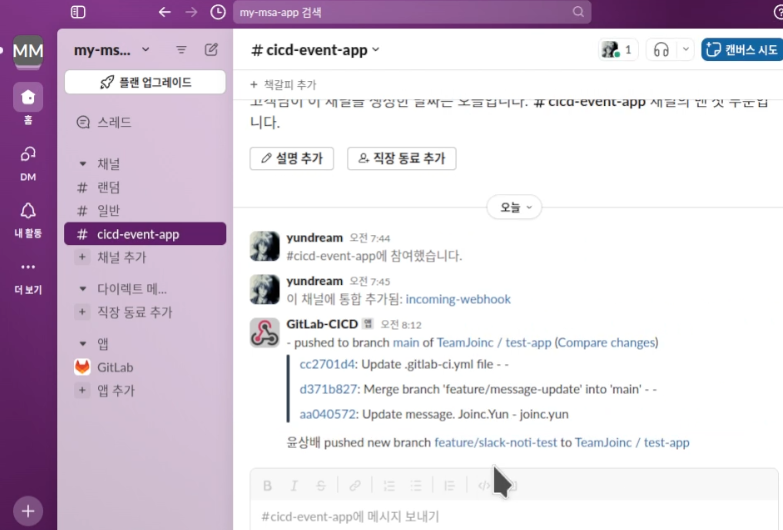This screenshot has width=783, height=530.
Task: Click the 캔버스 시도 button
Action: 742,49
